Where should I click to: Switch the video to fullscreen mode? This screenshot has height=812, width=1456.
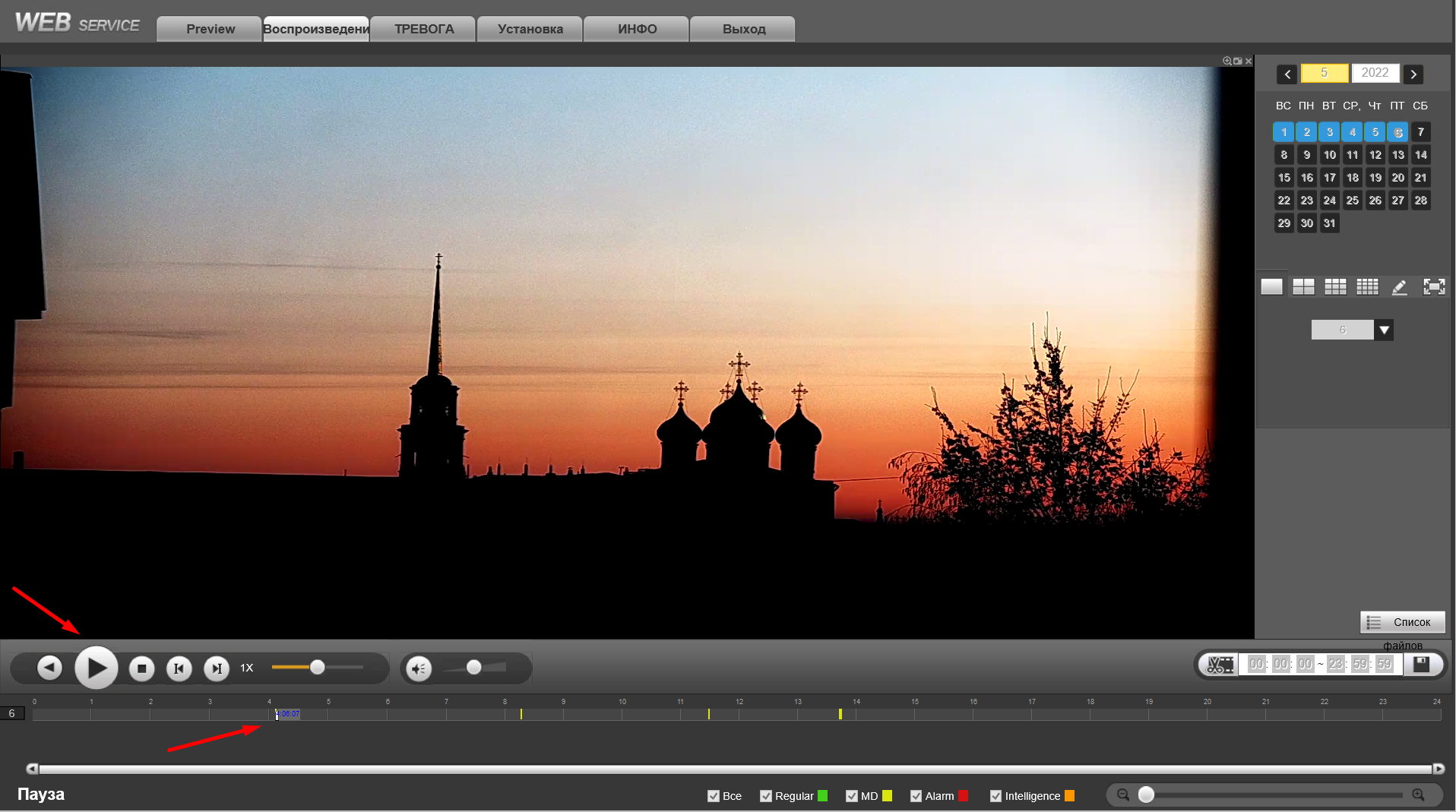point(1434,286)
